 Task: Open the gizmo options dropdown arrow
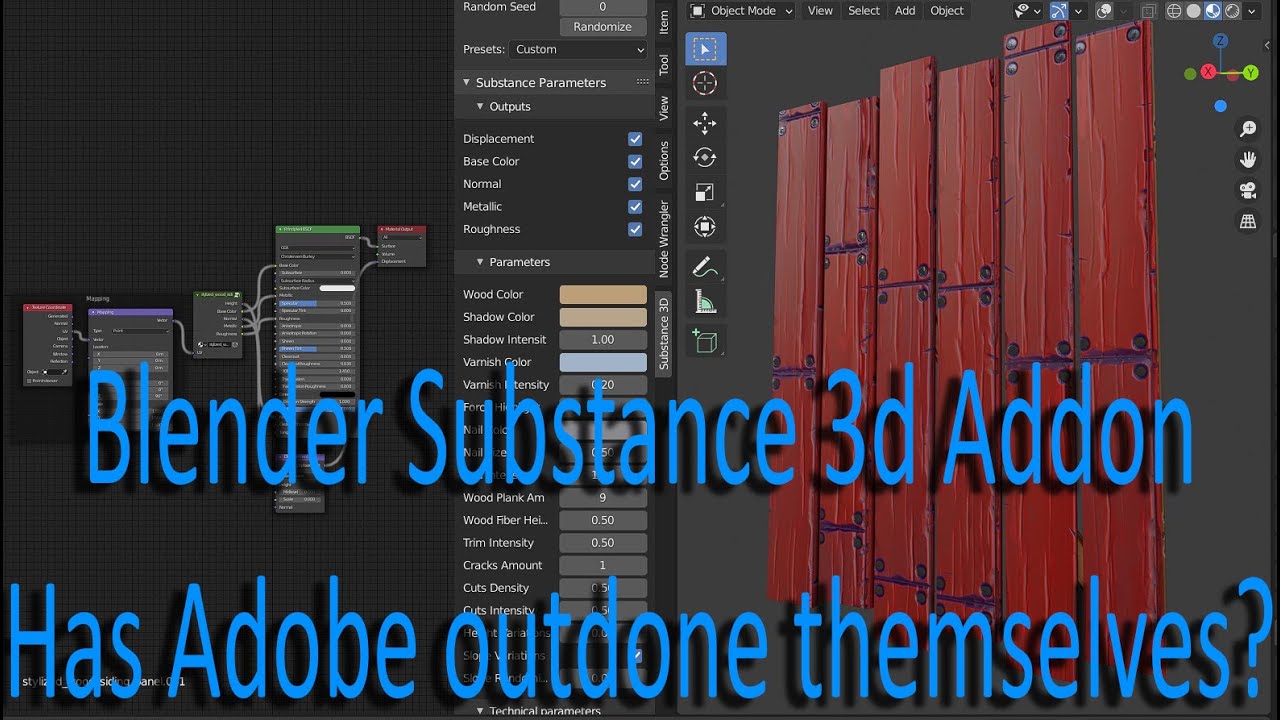1078,11
